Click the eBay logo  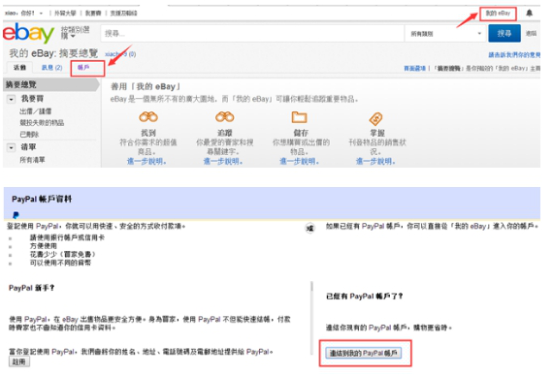[28, 33]
